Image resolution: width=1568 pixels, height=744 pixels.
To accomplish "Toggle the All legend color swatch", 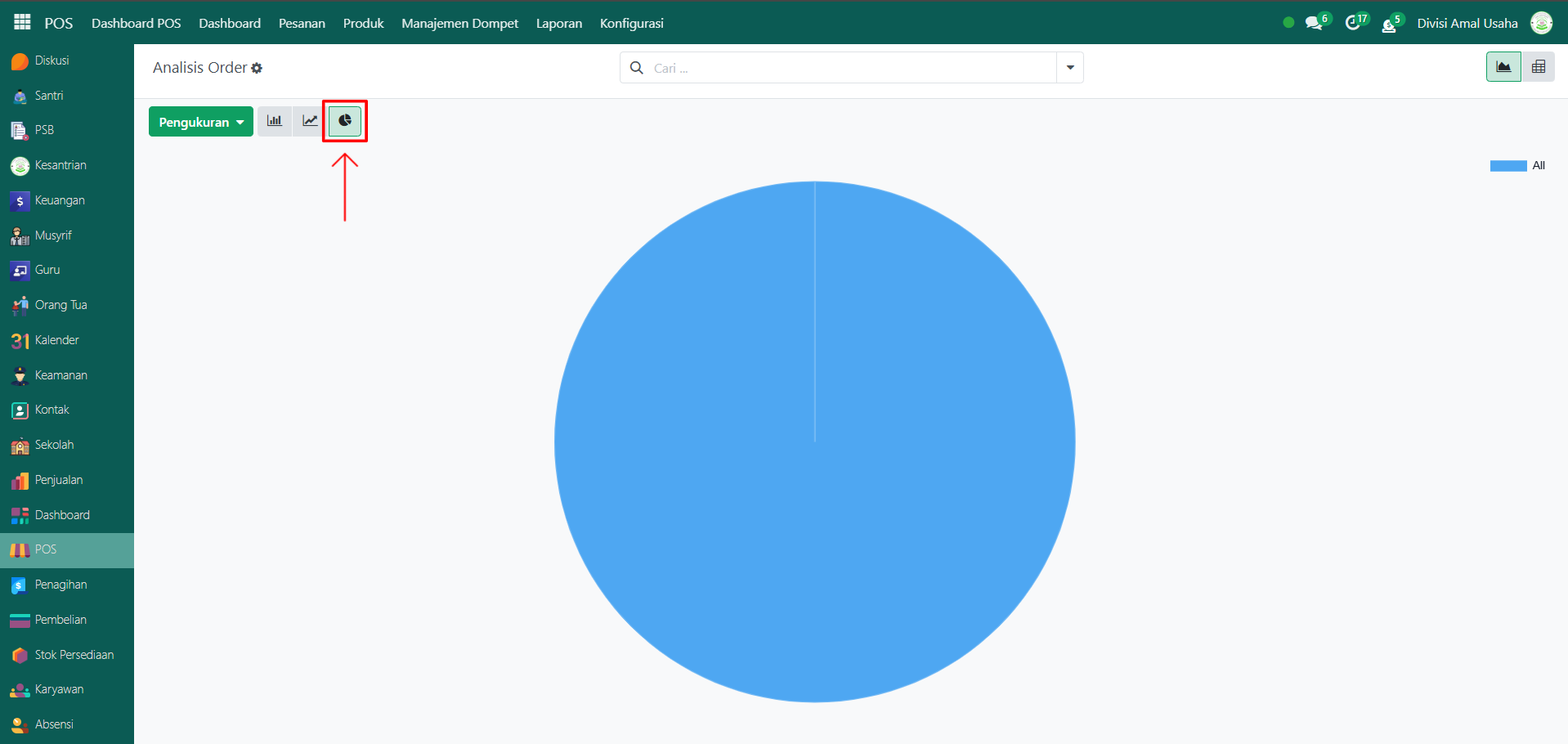I will [1508, 166].
